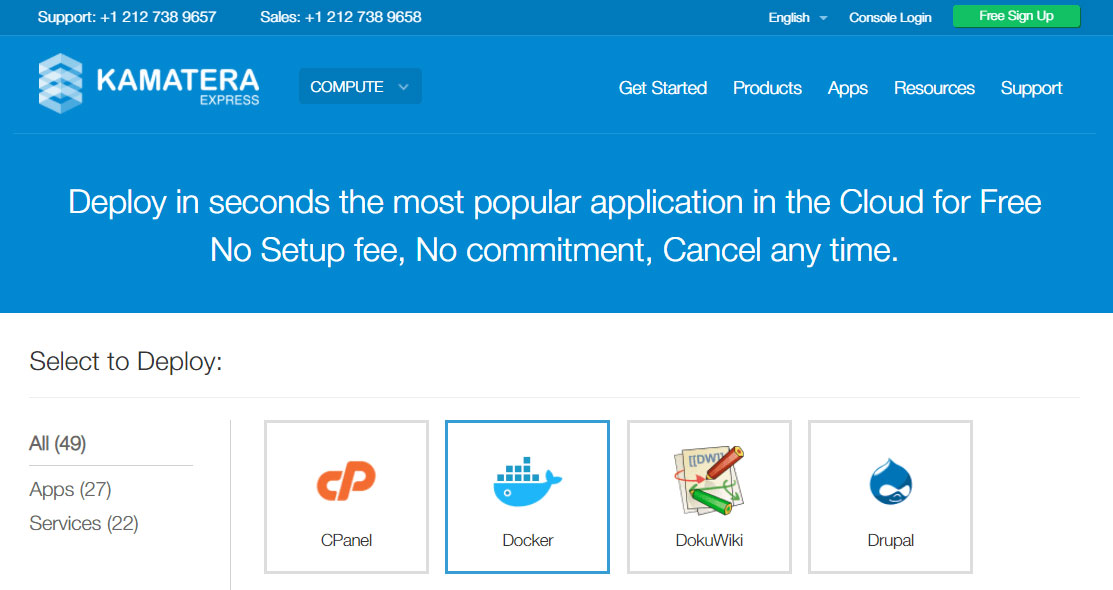Select the DokuWiki pencils icon
Viewport: 1113px width, 590px height.
[708, 480]
